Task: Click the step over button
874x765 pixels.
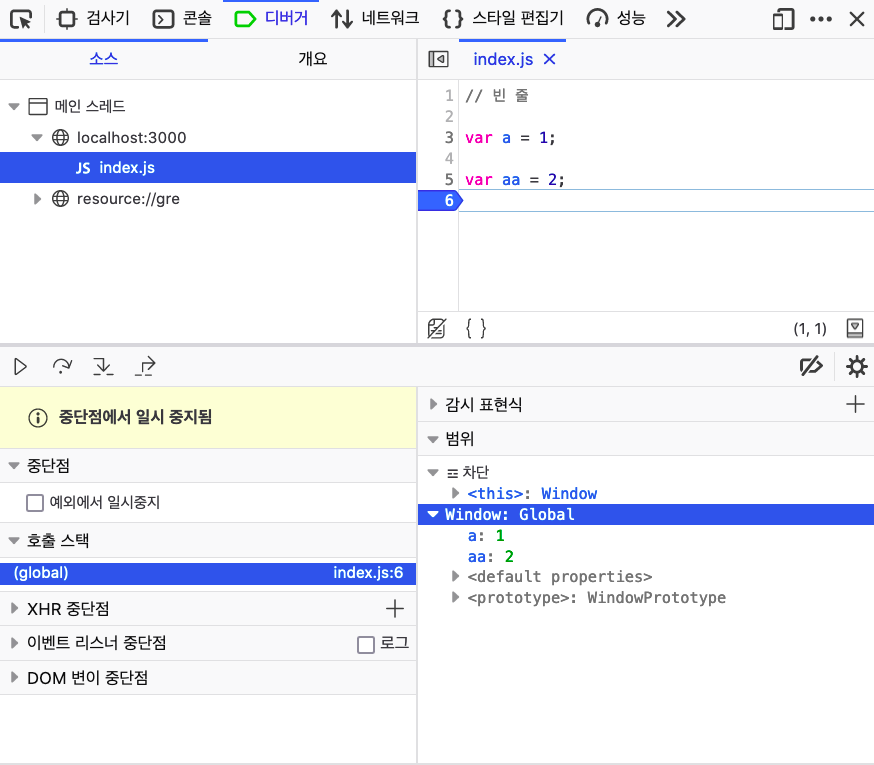Action: coord(62,366)
